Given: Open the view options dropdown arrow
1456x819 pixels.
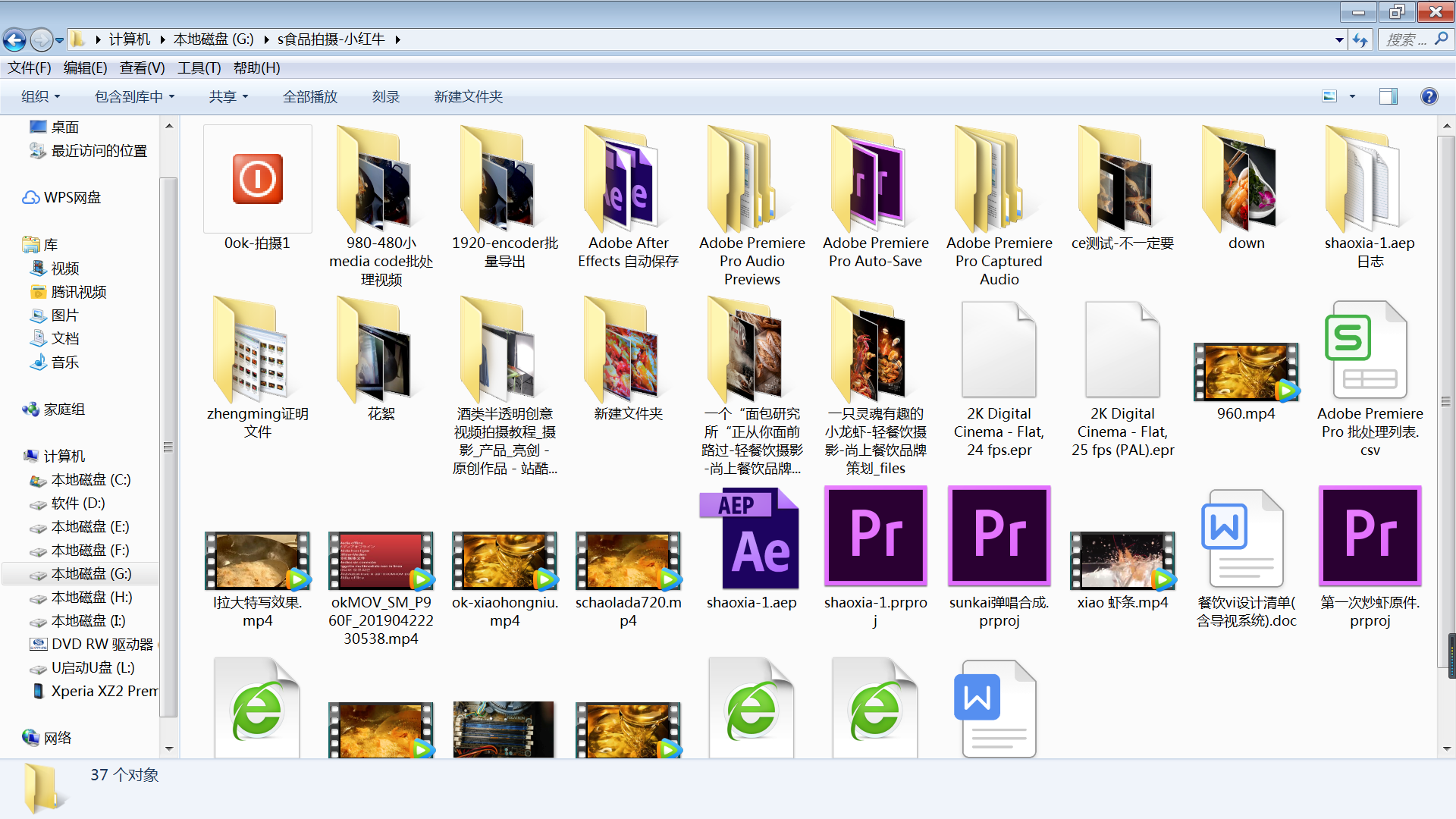Looking at the screenshot, I should tap(1352, 96).
